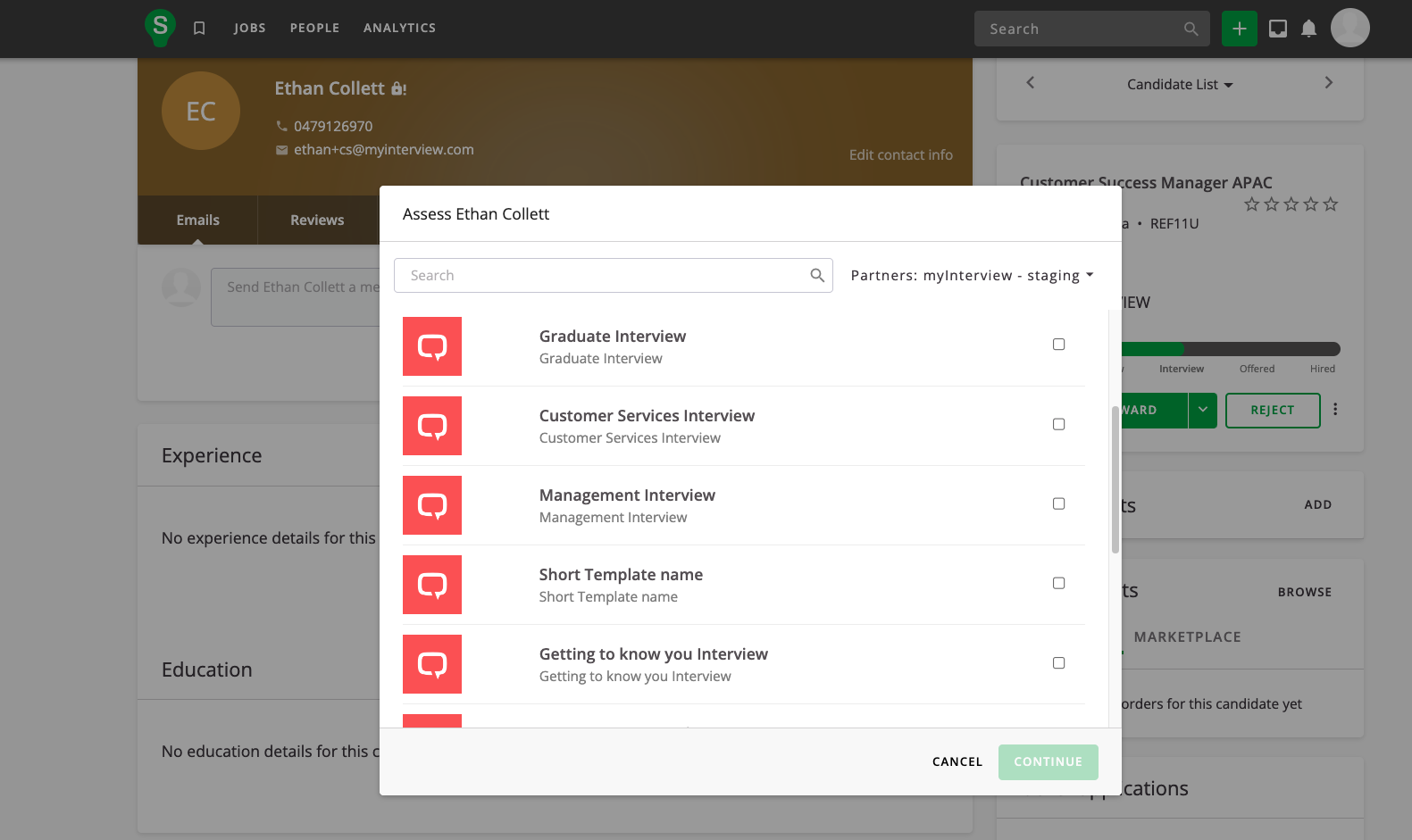
Task: Expand the Partners: myInterview - staging dropdown
Action: [x=972, y=276]
